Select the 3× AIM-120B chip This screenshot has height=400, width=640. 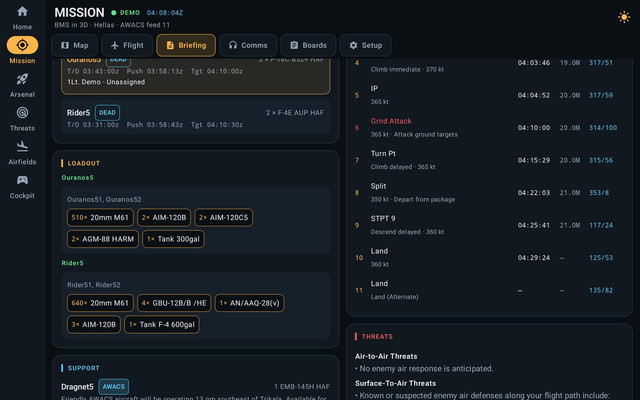click(93, 324)
